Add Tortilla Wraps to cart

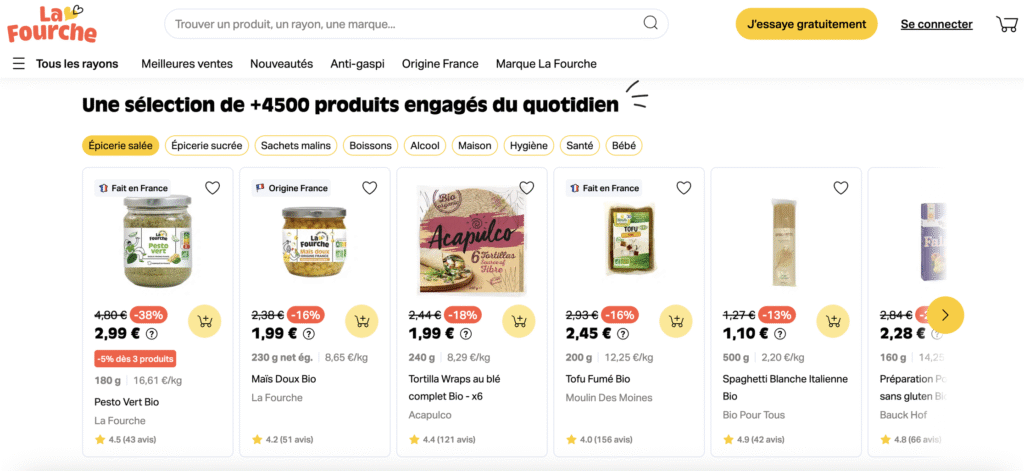pyautogui.click(x=518, y=321)
